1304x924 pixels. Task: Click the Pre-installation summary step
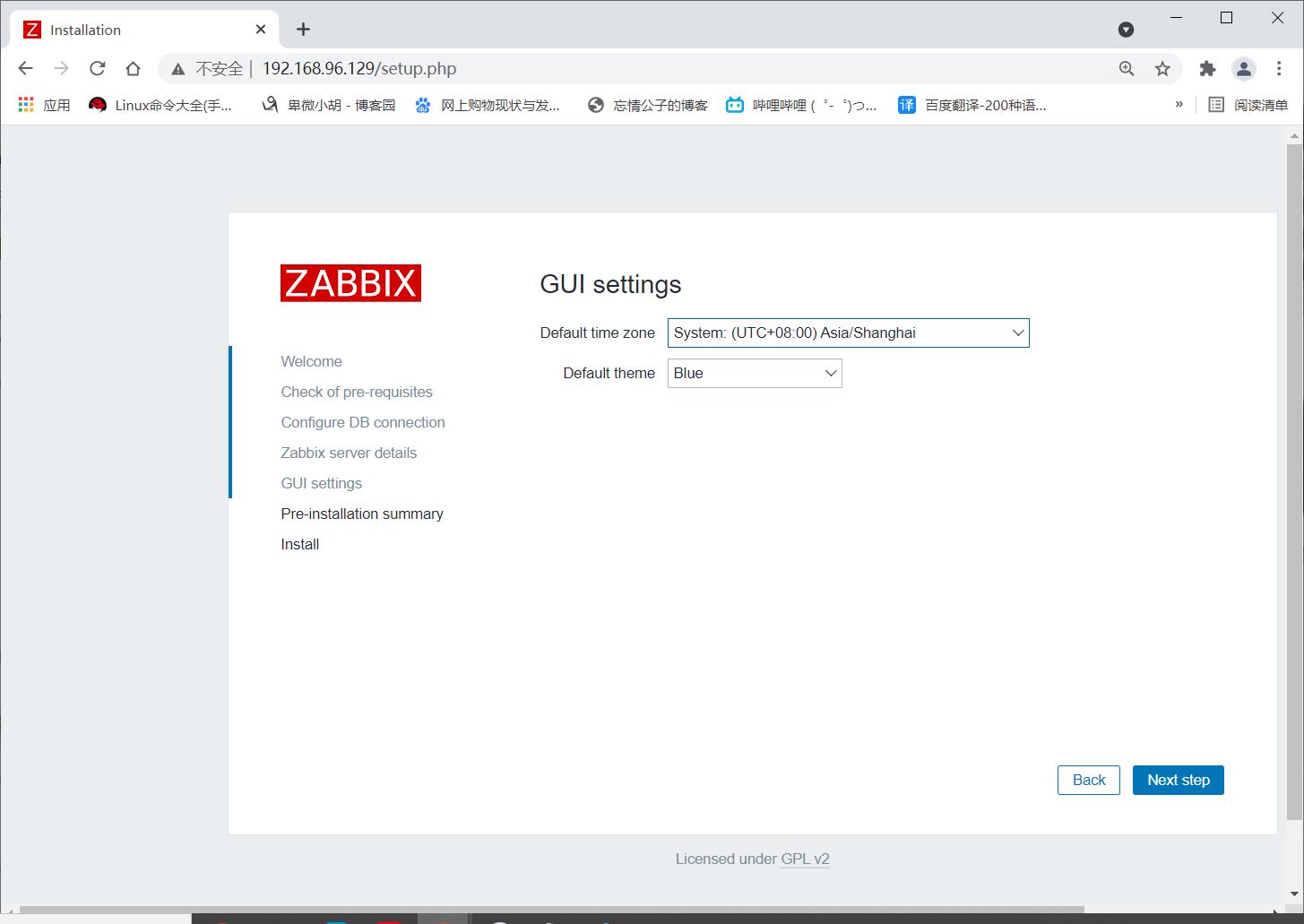pyautogui.click(x=362, y=514)
